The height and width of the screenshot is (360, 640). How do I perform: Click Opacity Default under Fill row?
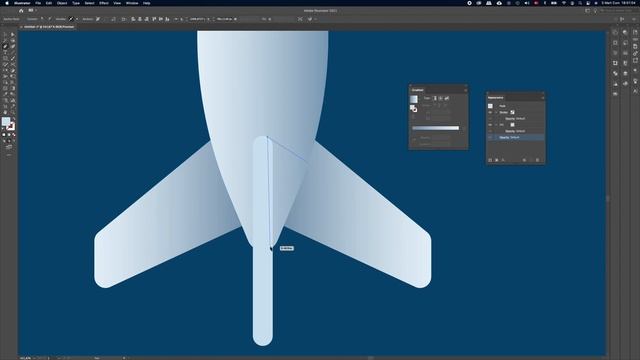(515, 131)
